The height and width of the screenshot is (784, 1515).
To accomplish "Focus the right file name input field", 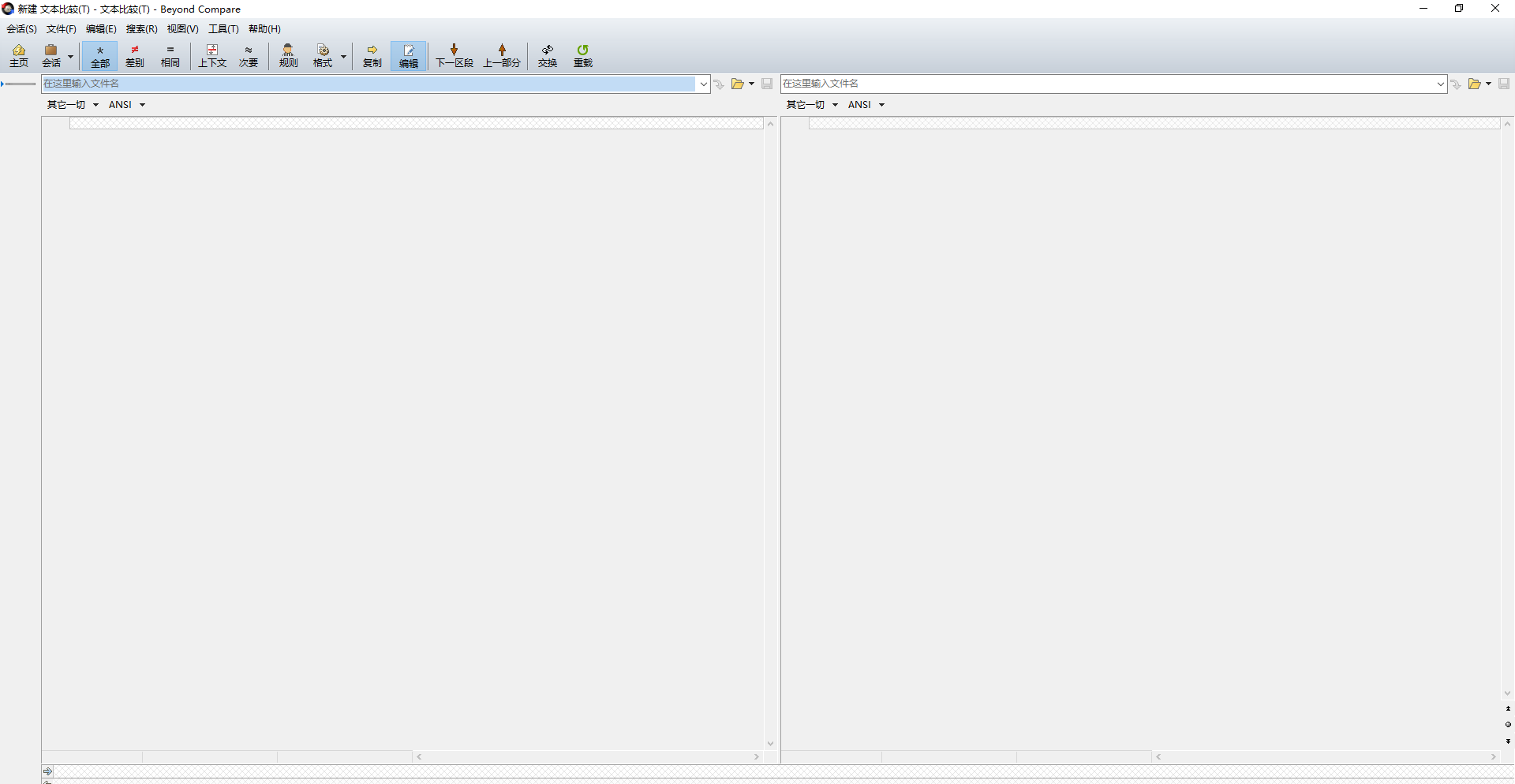I will click(1107, 84).
